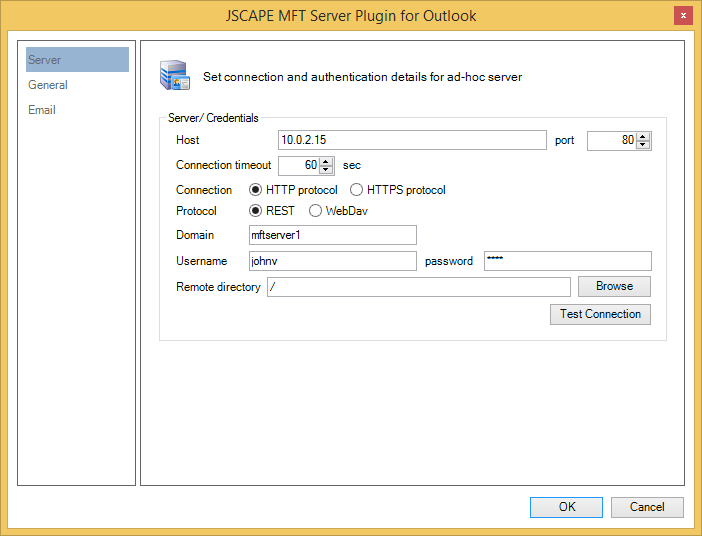Click the port number field
This screenshot has height=536, width=702.
pos(612,141)
